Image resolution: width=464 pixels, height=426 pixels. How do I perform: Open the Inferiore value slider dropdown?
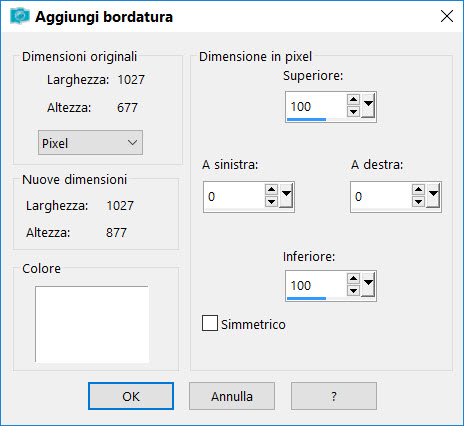point(368,284)
